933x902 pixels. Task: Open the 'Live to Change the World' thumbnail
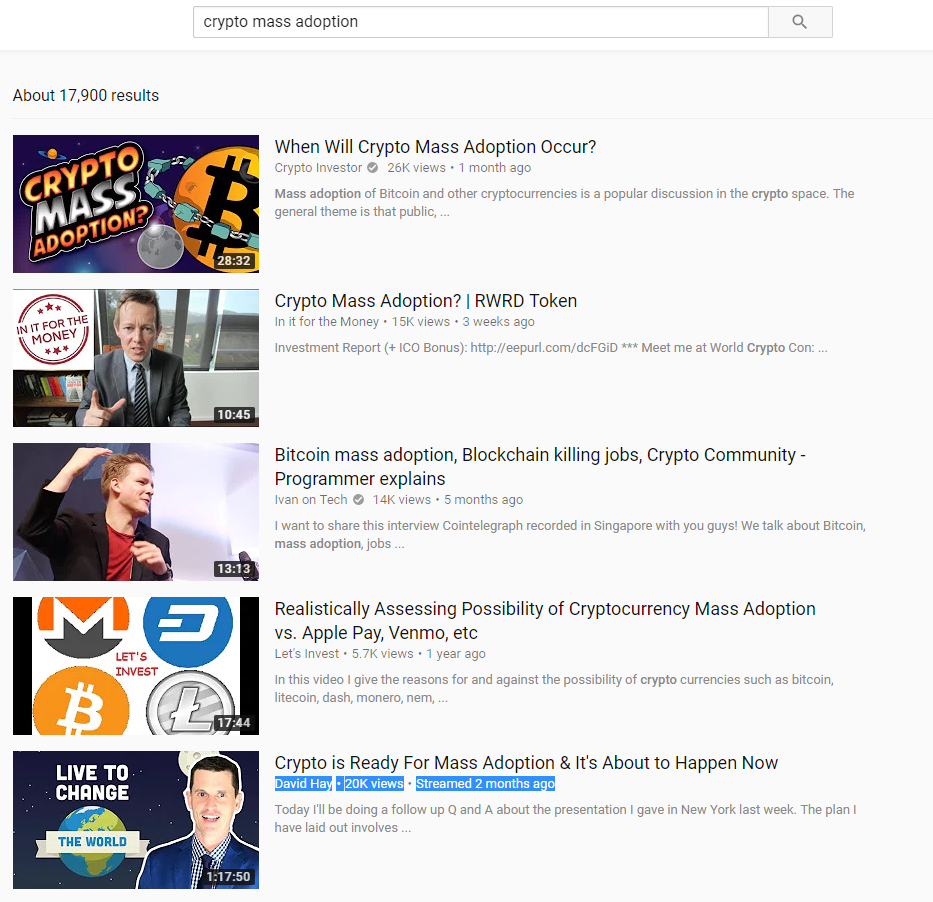tap(136, 820)
